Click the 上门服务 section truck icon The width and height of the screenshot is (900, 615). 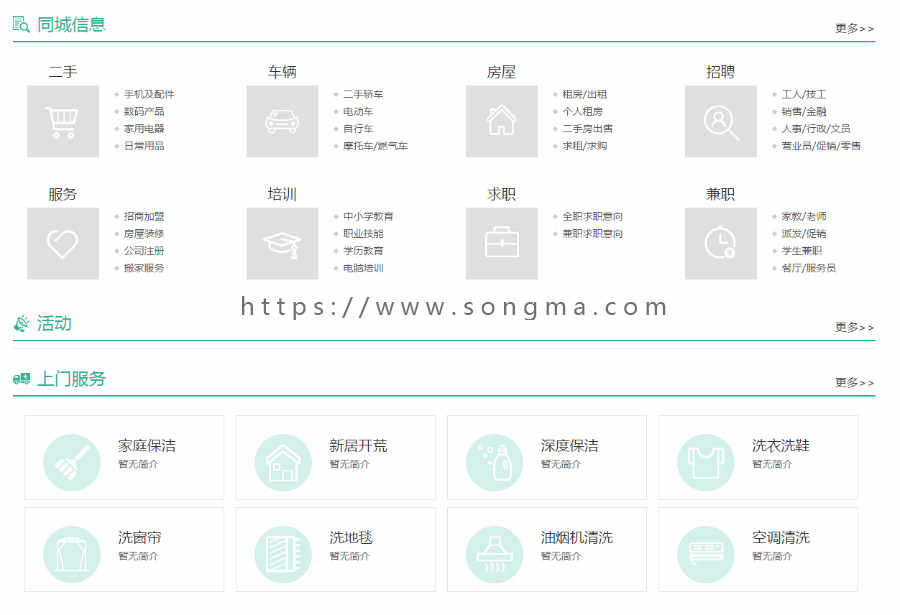[21, 378]
